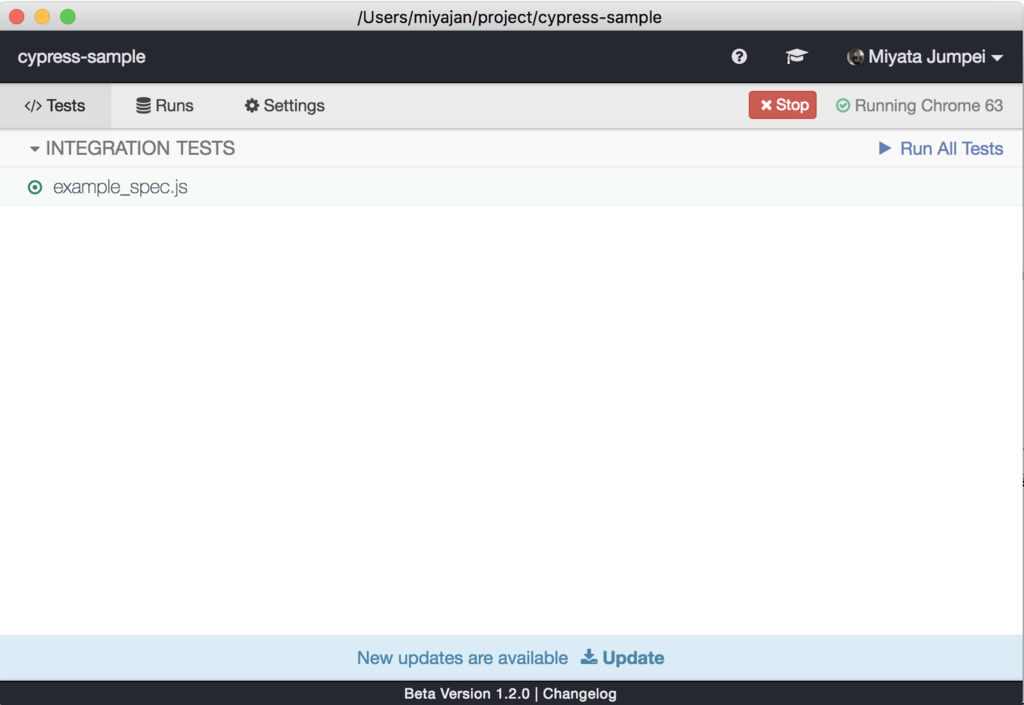This screenshot has width=1024, height=705.
Task: Switch to the Runs tab
Action: pos(165,106)
